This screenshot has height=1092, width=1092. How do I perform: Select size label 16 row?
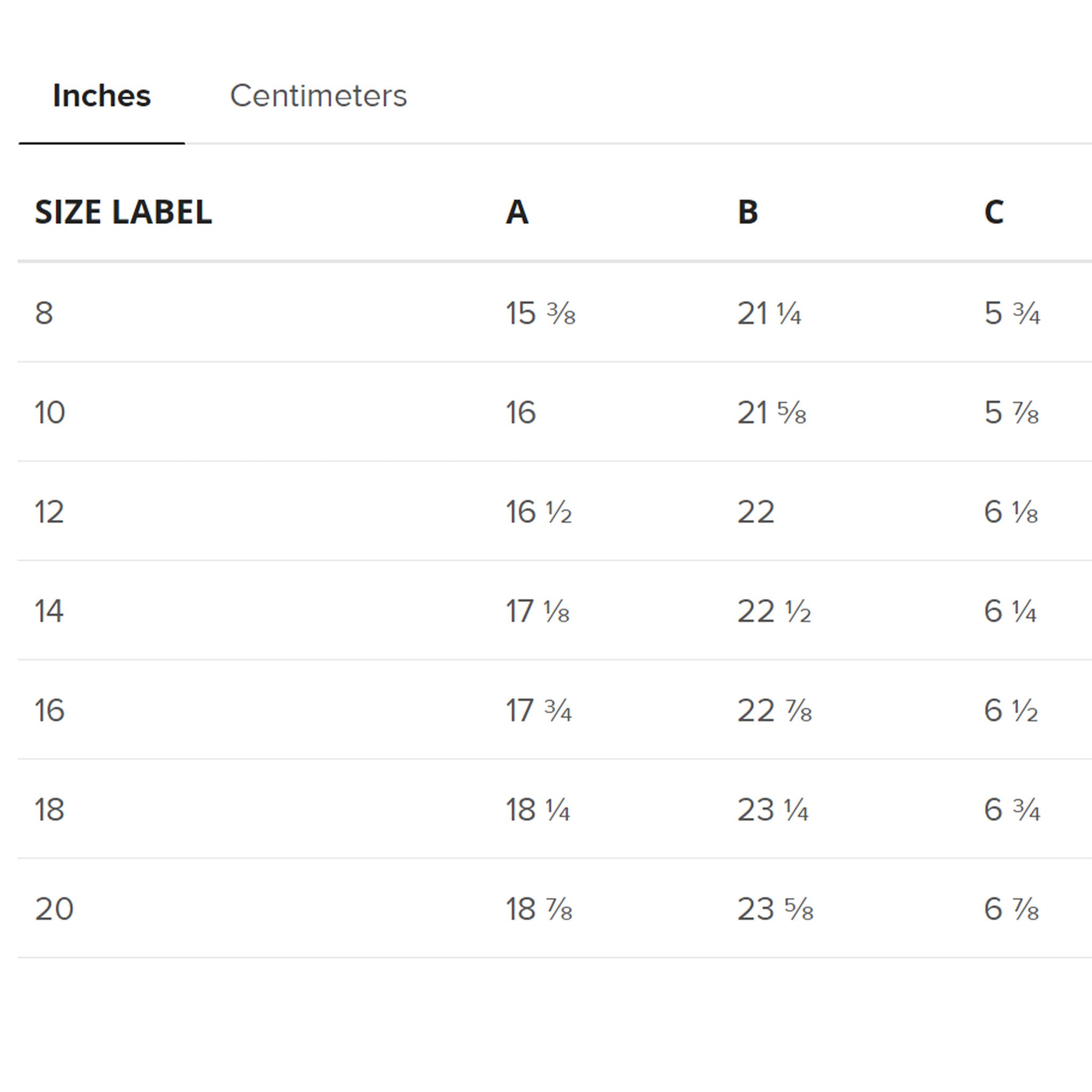pos(51,710)
